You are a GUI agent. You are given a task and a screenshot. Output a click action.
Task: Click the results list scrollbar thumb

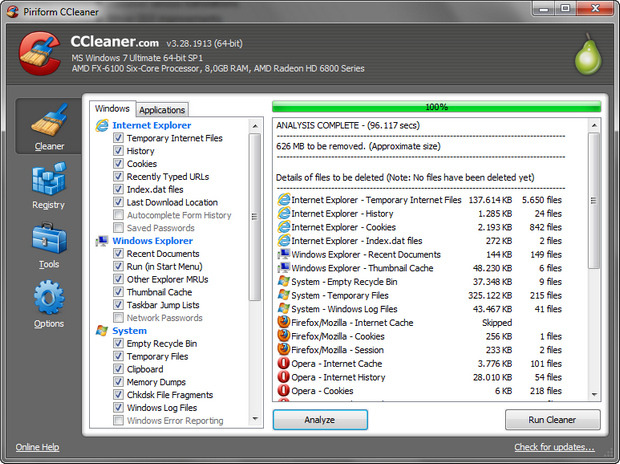tap(594, 201)
